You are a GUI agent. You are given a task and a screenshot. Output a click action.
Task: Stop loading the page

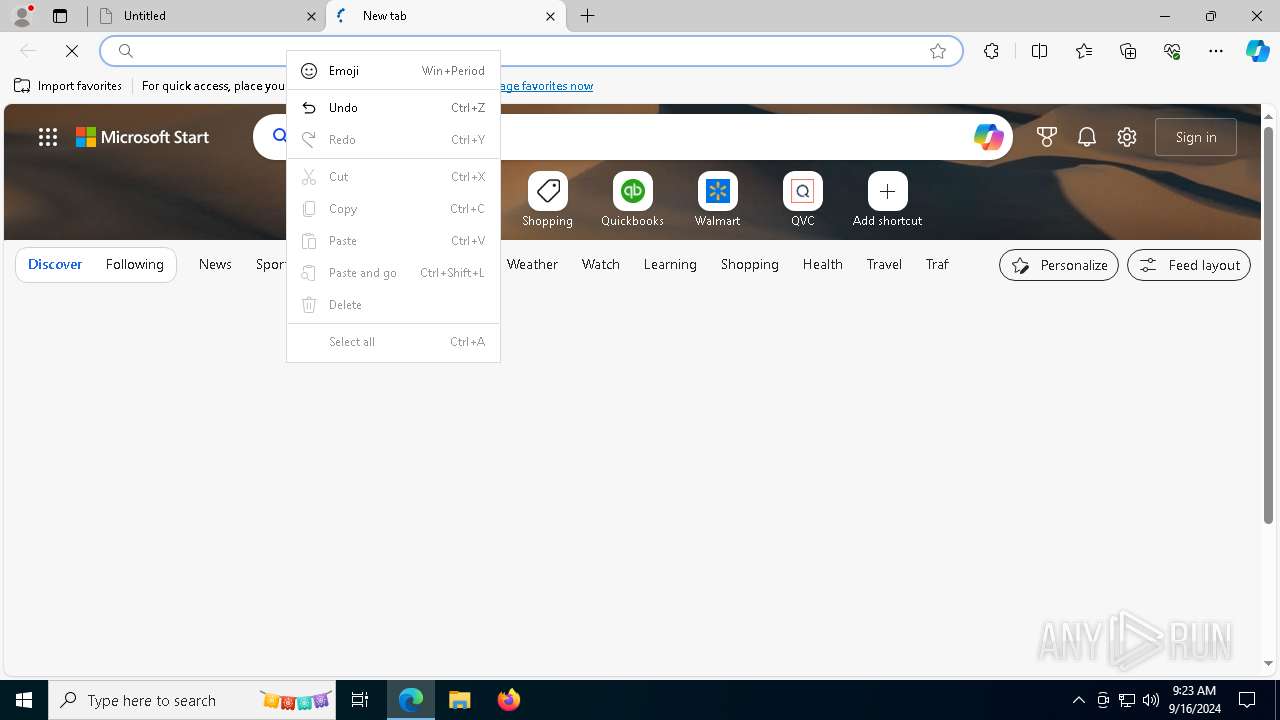point(72,51)
